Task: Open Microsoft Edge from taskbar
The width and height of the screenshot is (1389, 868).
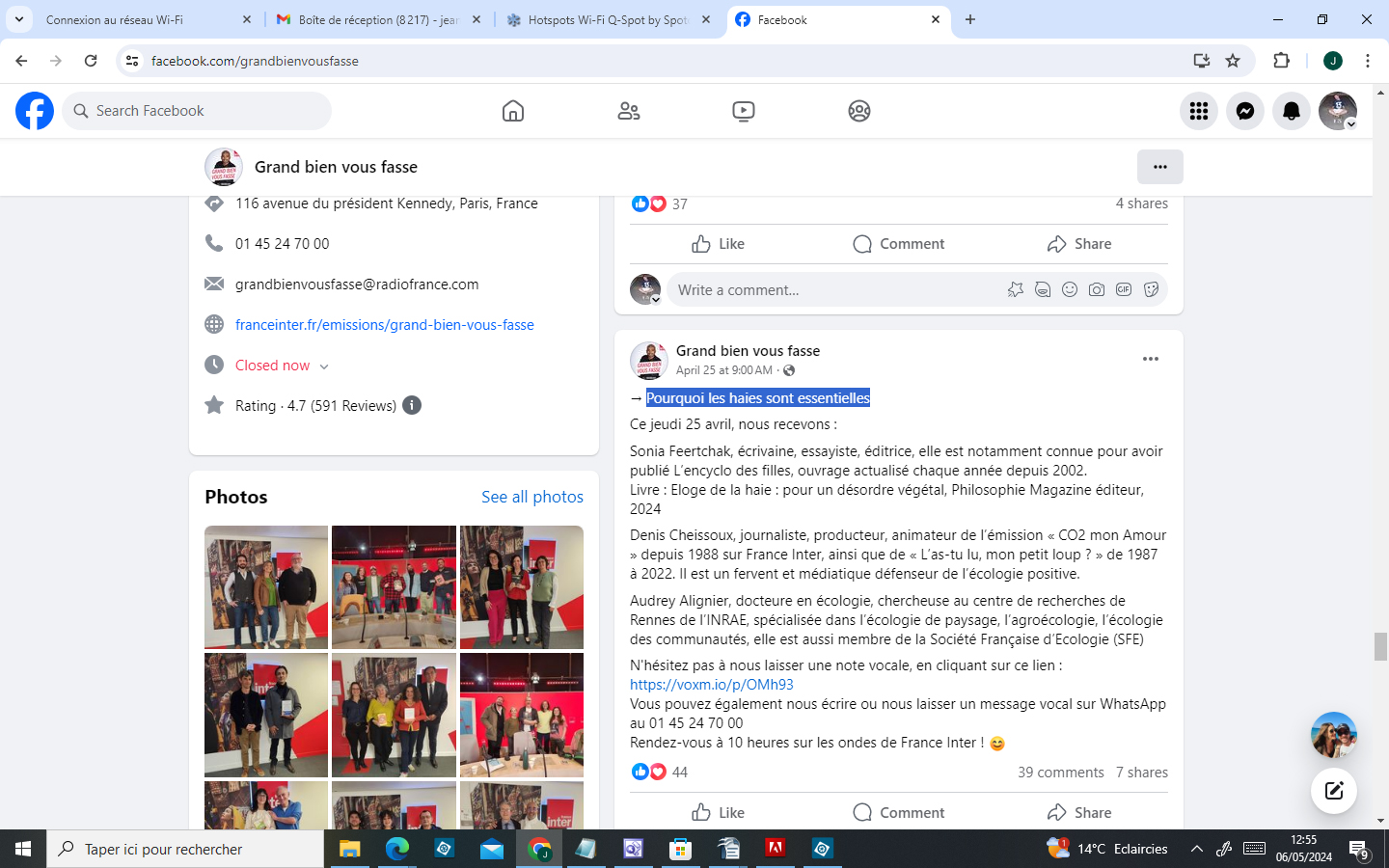Action: point(397,849)
